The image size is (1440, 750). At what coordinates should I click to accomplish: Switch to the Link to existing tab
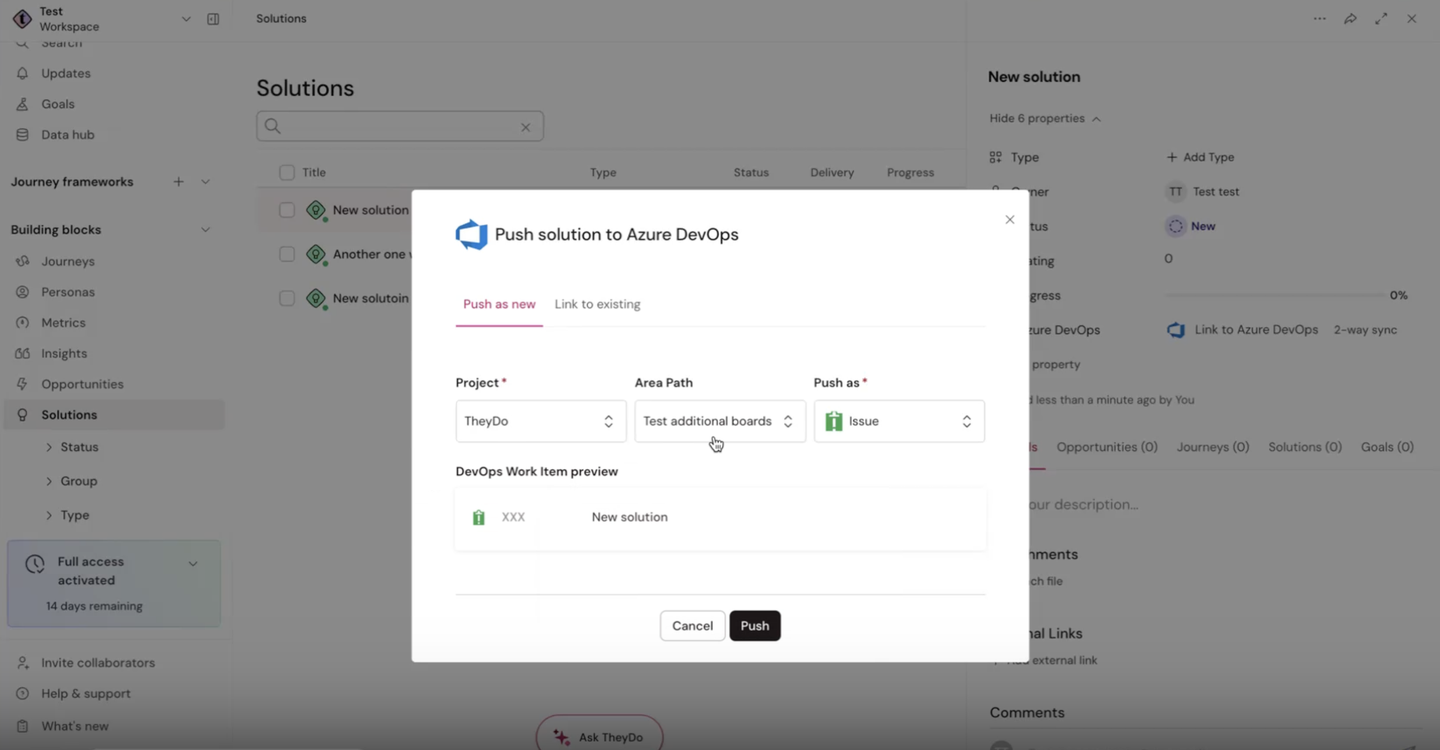click(x=597, y=304)
